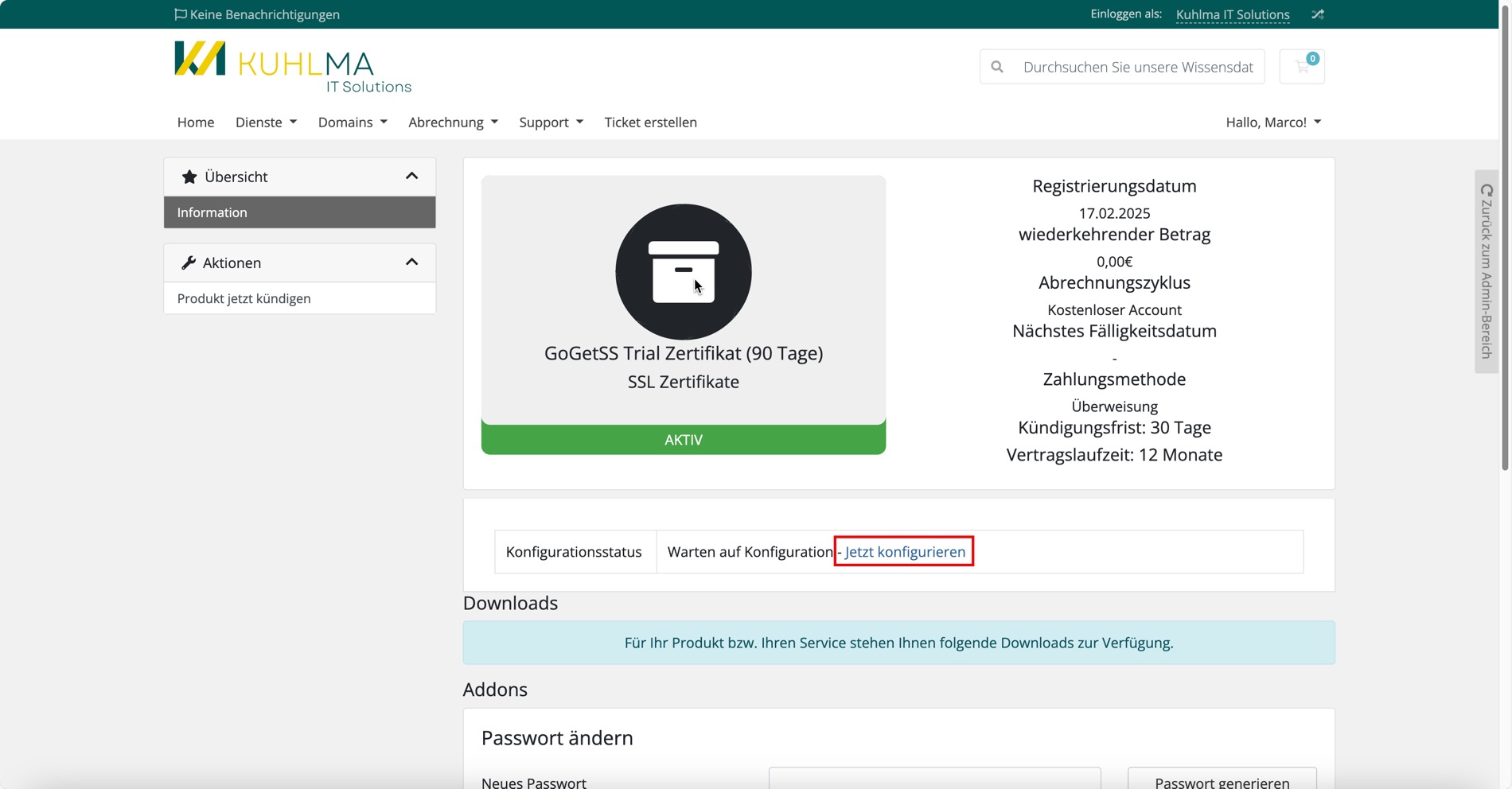
Task: Go to Home in navigation
Action: [196, 122]
